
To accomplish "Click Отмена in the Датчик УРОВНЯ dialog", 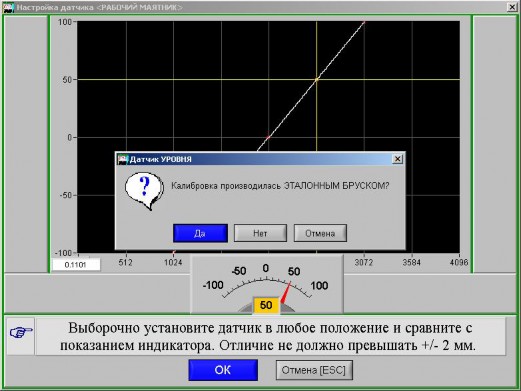I will (320, 233).
